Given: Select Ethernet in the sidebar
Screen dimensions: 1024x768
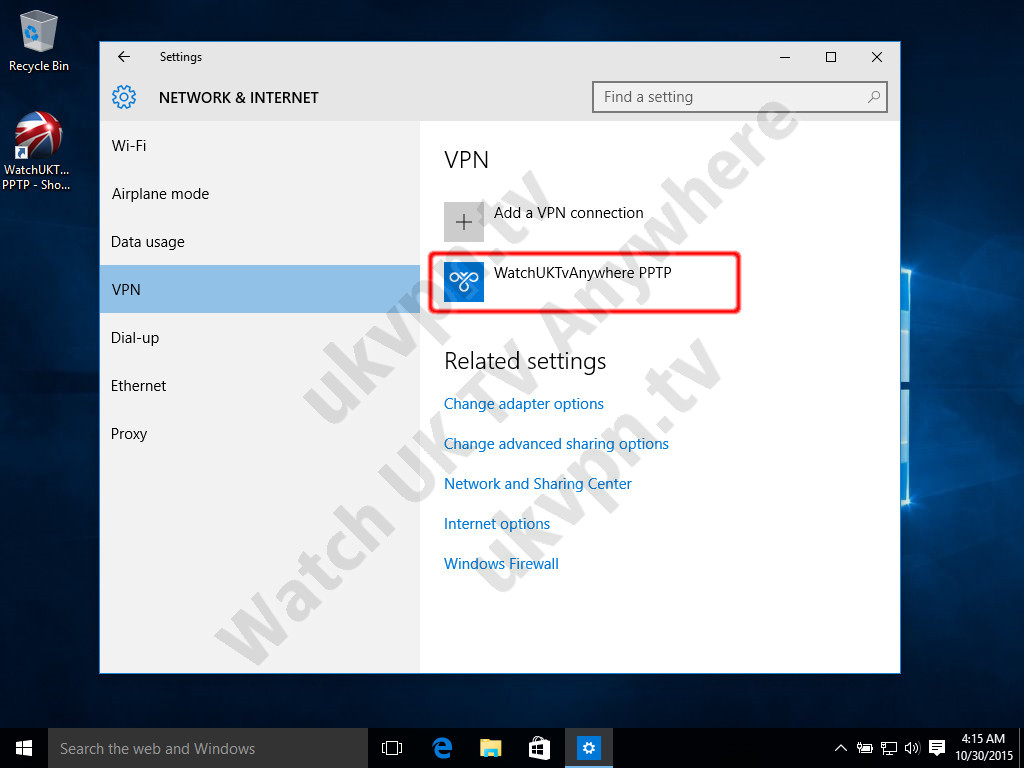Looking at the screenshot, I should point(260,385).
